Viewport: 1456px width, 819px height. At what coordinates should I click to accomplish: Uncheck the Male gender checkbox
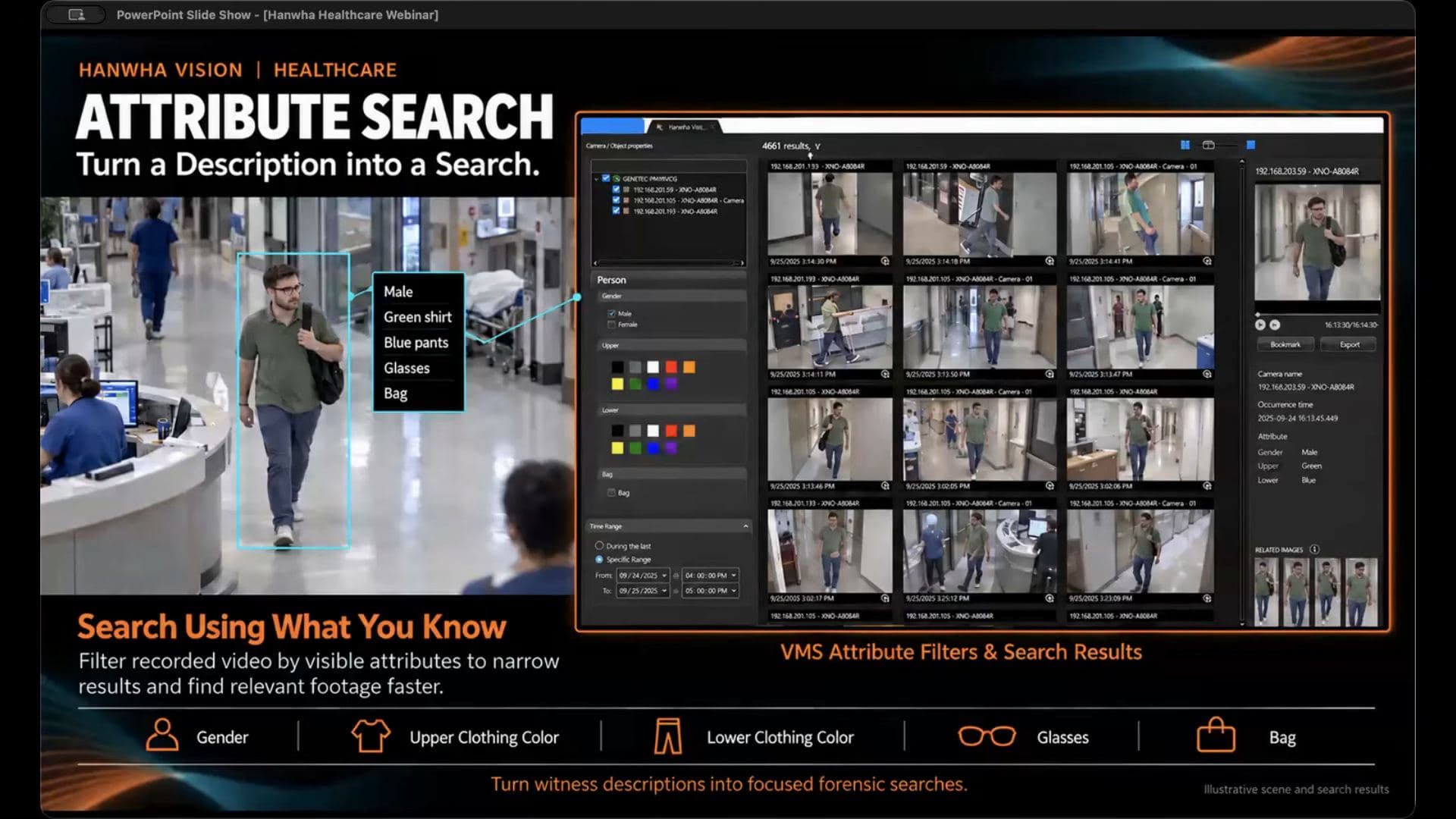click(x=611, y=313)
